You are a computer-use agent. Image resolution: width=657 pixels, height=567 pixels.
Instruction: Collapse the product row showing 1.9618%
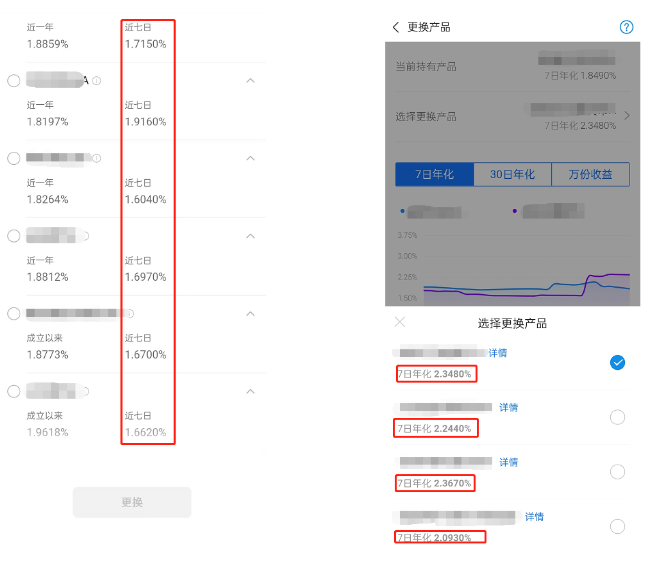click(x=250, y=391)
